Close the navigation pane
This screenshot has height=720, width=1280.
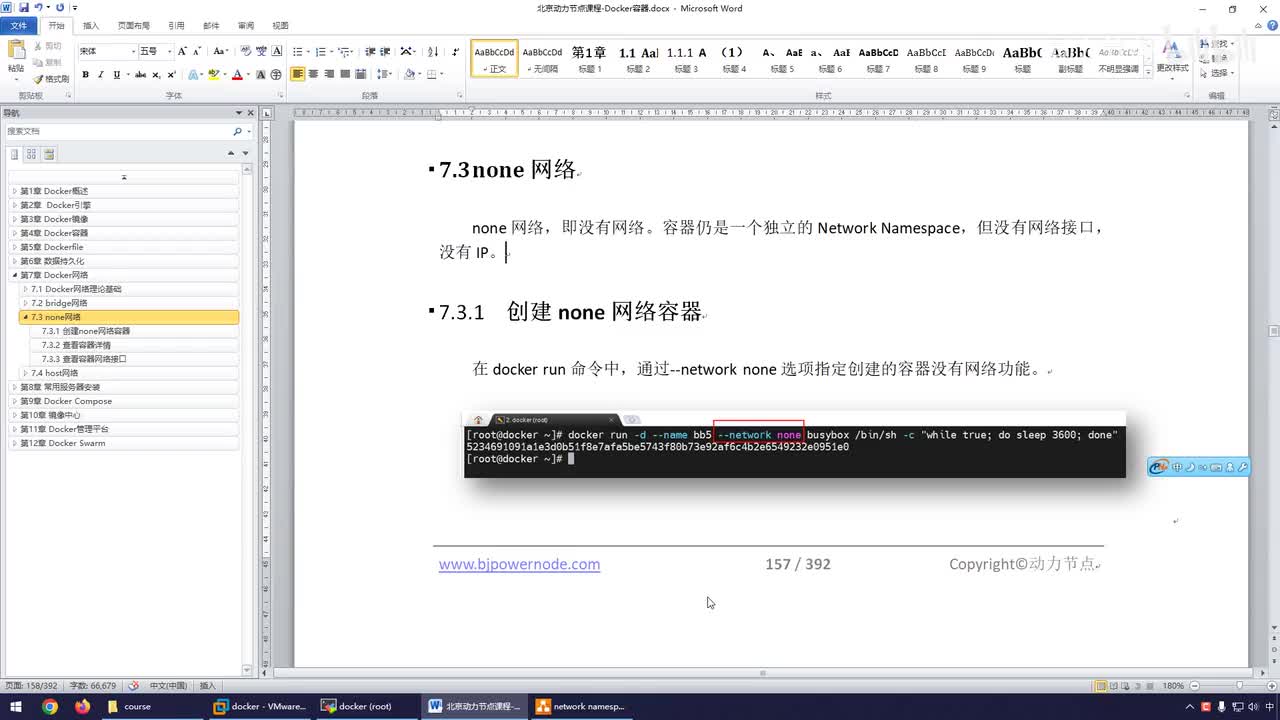(x=250, y=113)
